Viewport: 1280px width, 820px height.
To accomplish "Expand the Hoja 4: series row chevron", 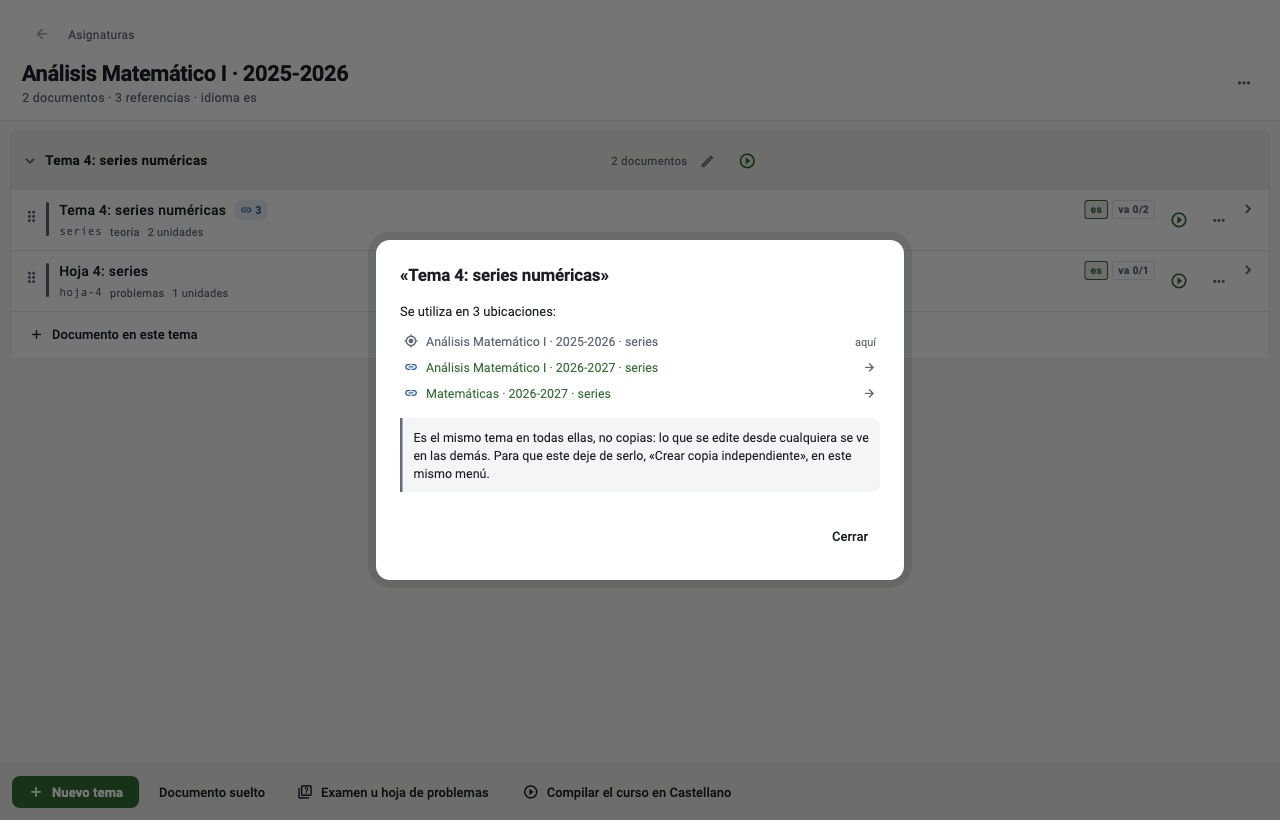I will point(1248,270).
